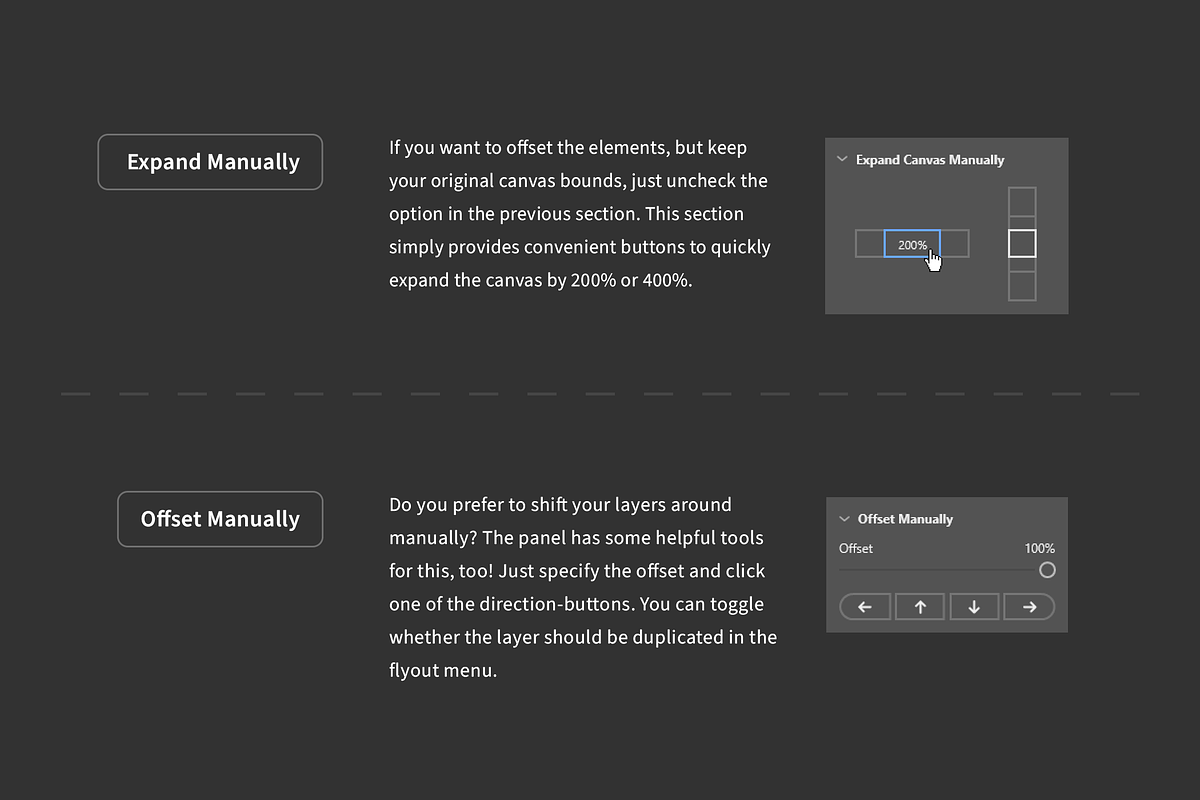This screenshot has width=1200, height=800.
Task: Click the offset down arrow button
Action: click(974, 607)
